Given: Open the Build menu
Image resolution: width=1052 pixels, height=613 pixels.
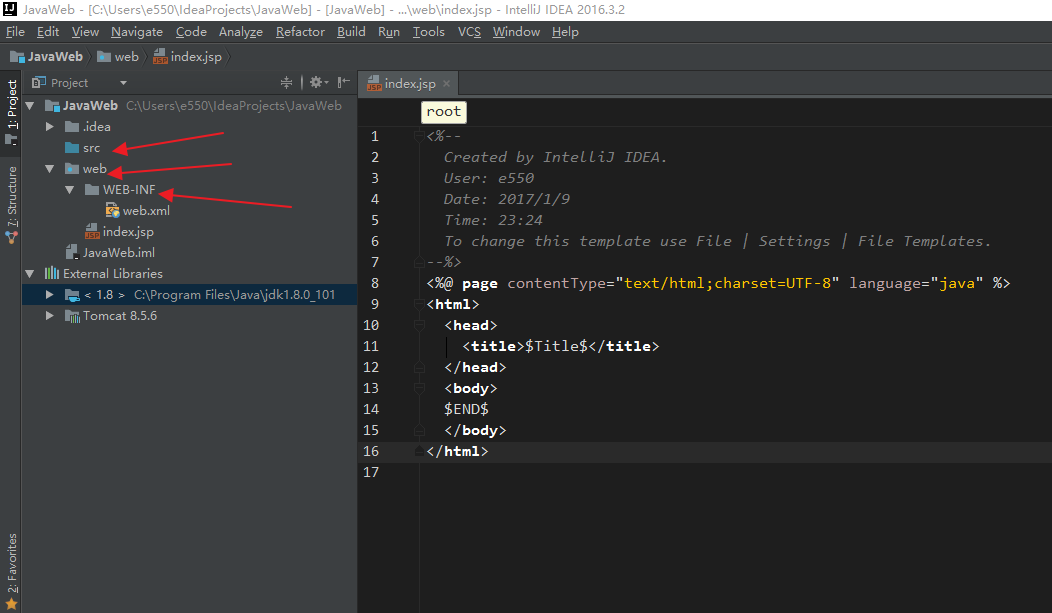Looking at the screenshot, I should pos(351,32).
